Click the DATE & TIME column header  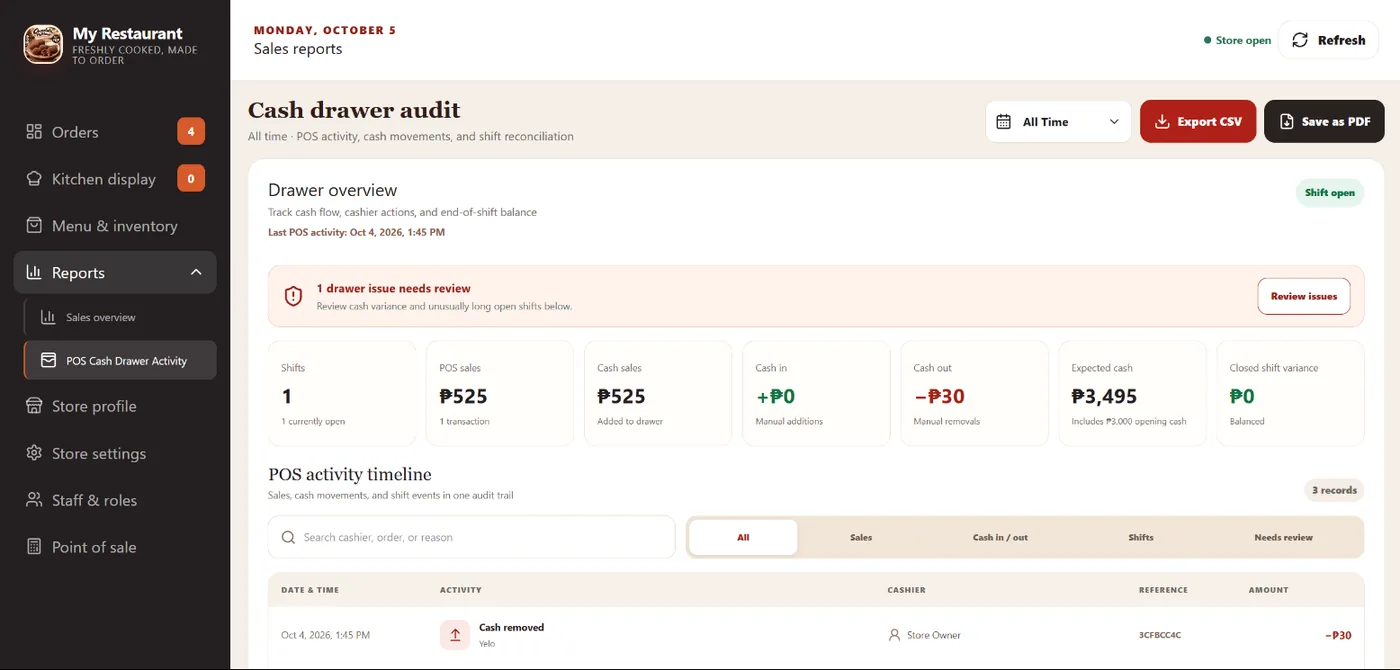(x=310, y=590)
